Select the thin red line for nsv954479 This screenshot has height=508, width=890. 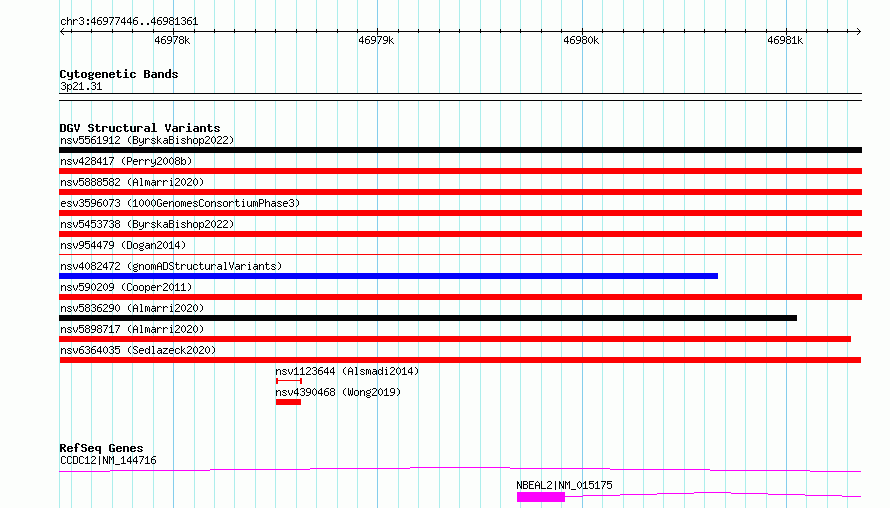(x=460, y=254)
